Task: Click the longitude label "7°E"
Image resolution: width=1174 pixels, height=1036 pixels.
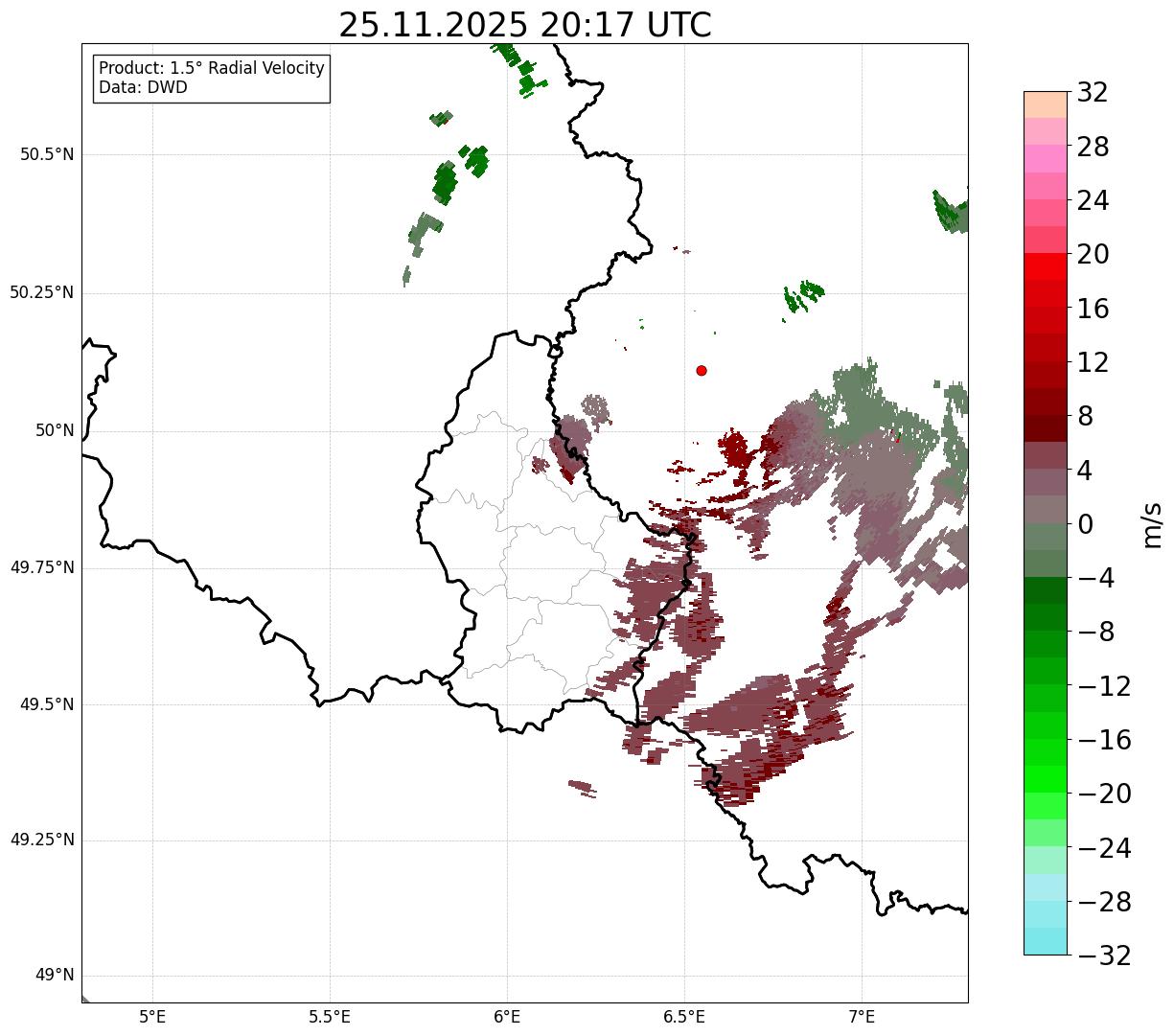Action: pyautogui.click(x=863, y=1017)
